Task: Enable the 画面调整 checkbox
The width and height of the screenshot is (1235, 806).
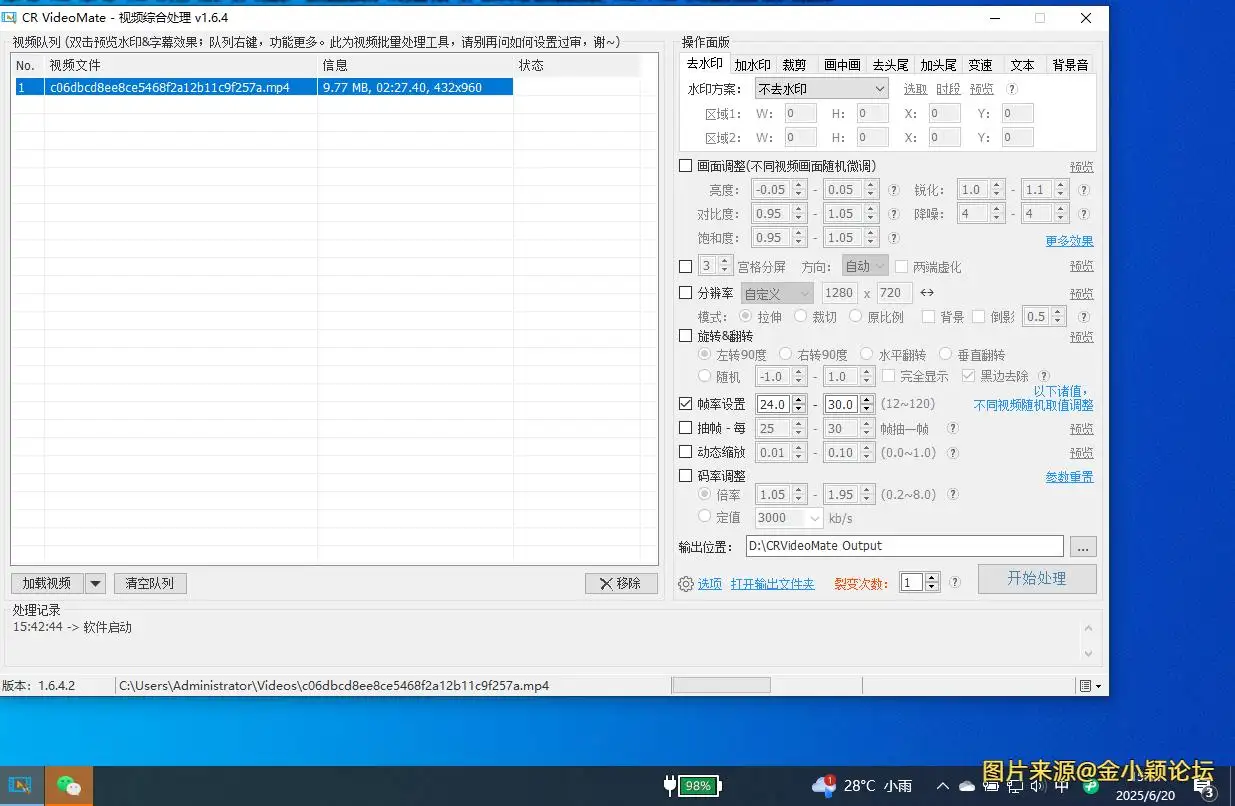Action: [686, 165]
